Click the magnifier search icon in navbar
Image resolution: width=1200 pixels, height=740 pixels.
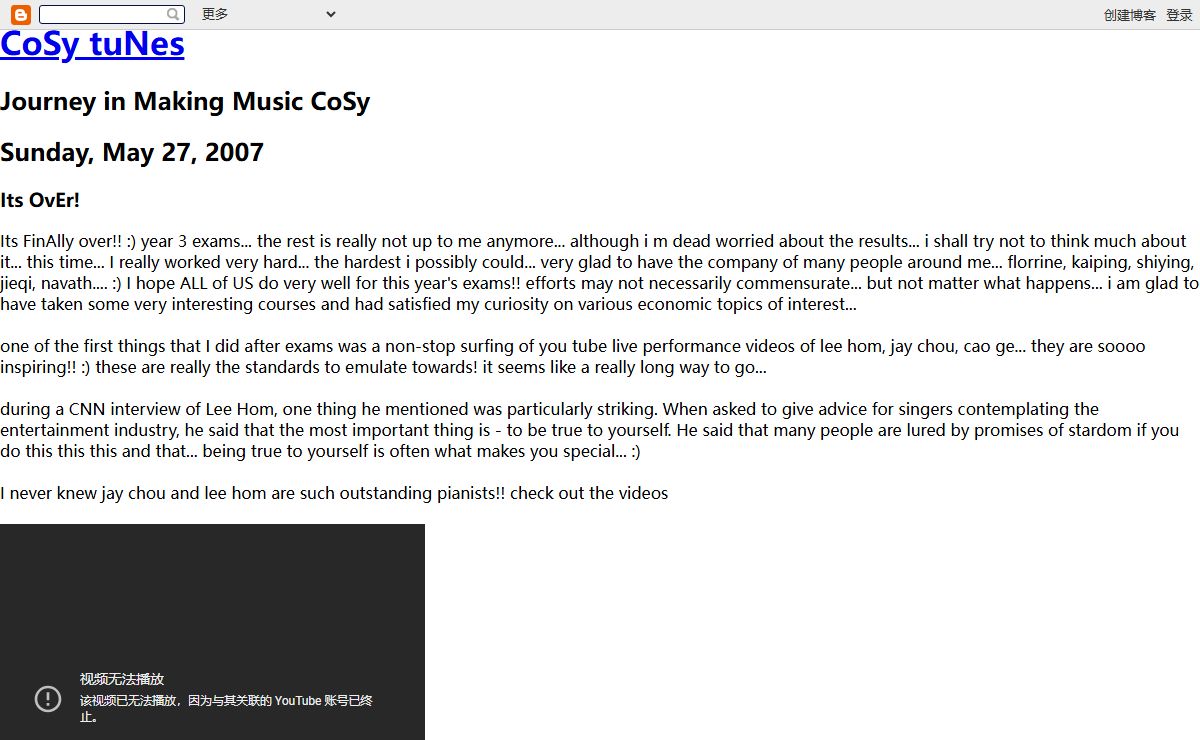click(174, 14)
